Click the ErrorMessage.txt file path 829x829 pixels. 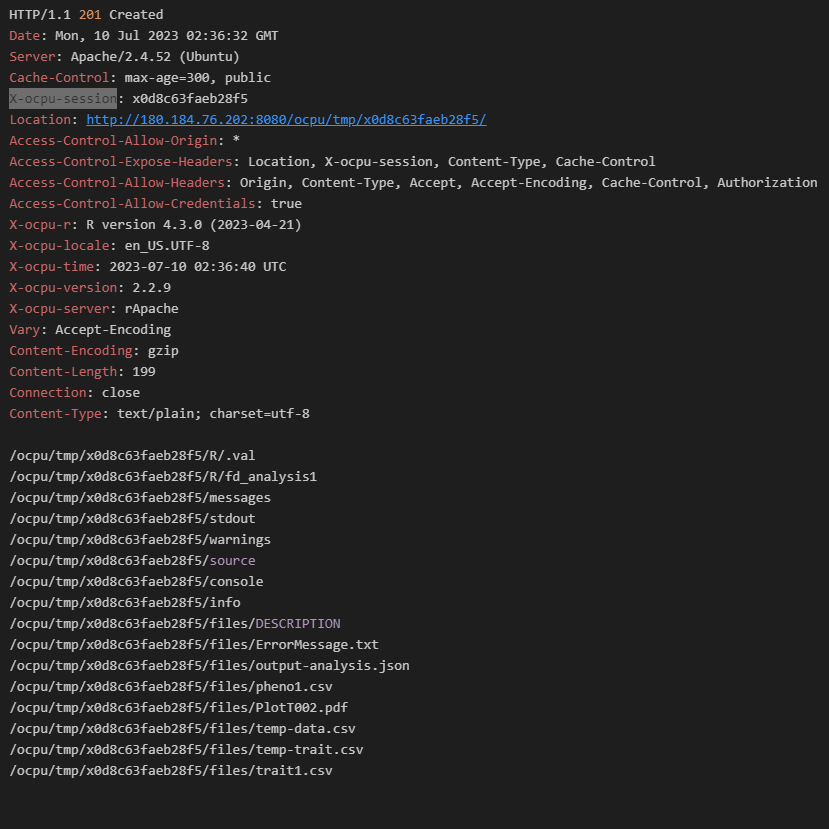coord(194,645)
